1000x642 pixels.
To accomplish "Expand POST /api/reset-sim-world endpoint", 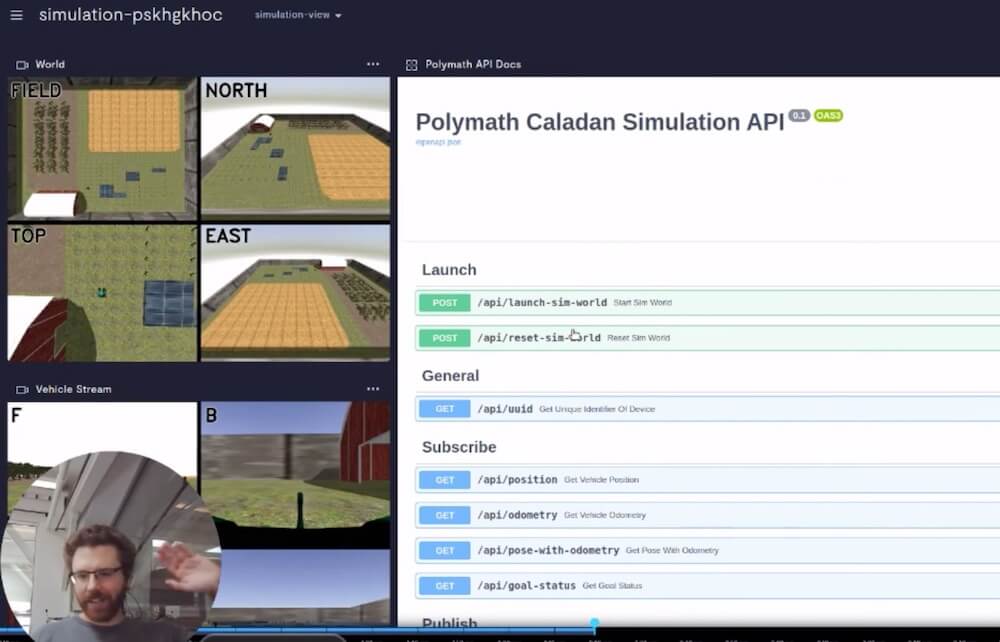I will [707, 338].
